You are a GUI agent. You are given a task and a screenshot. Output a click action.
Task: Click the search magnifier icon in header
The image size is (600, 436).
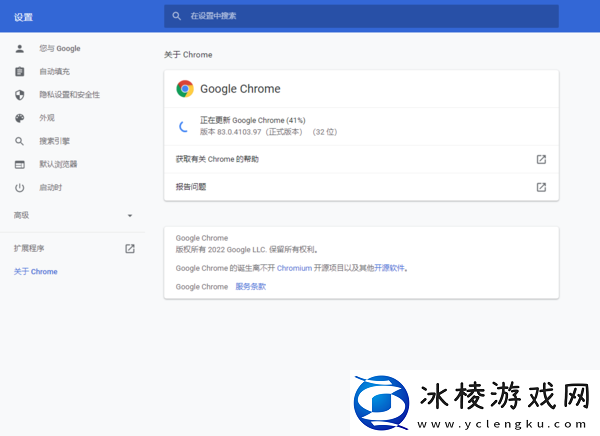coord(176,16)
